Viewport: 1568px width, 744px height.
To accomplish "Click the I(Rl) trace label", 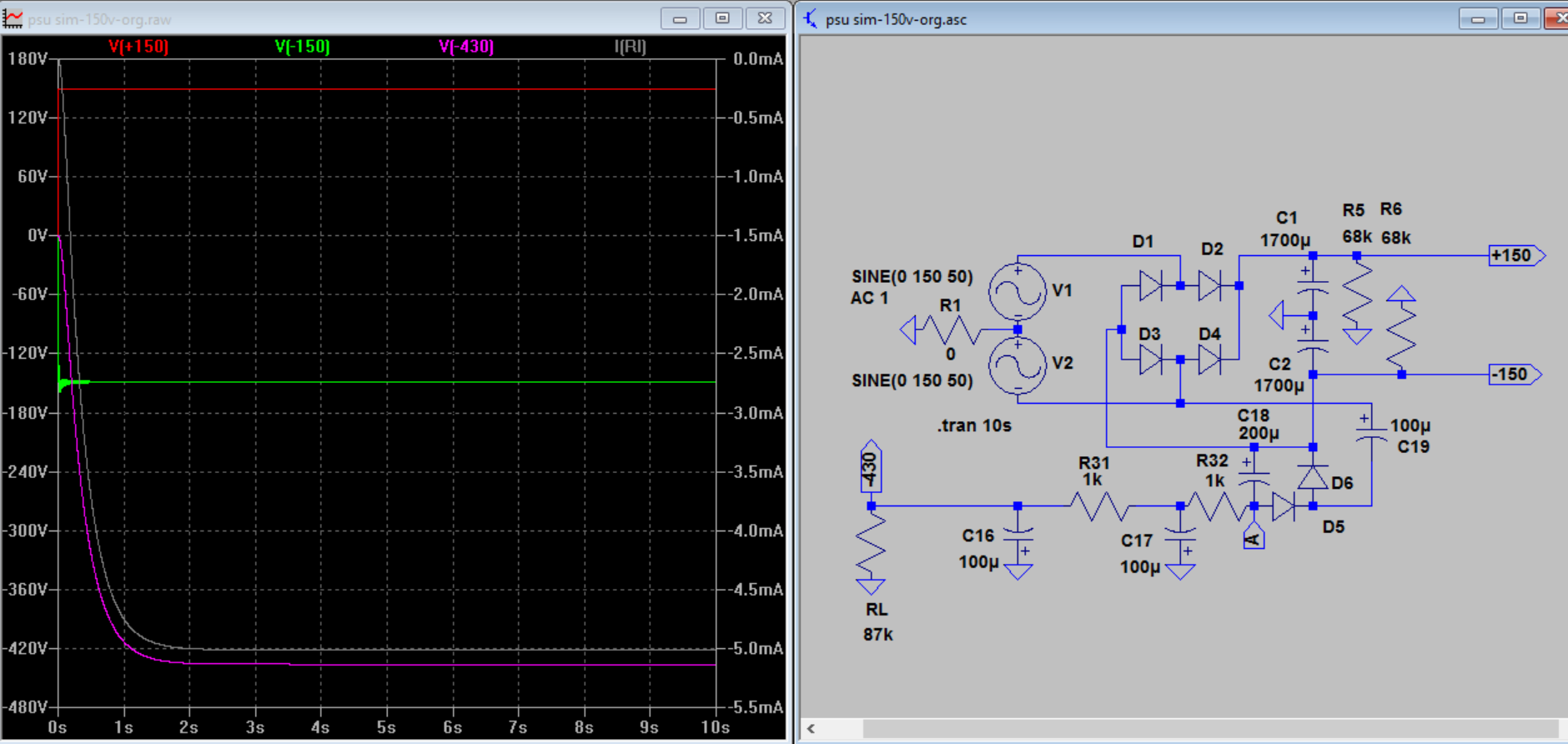I will point(630,47).
